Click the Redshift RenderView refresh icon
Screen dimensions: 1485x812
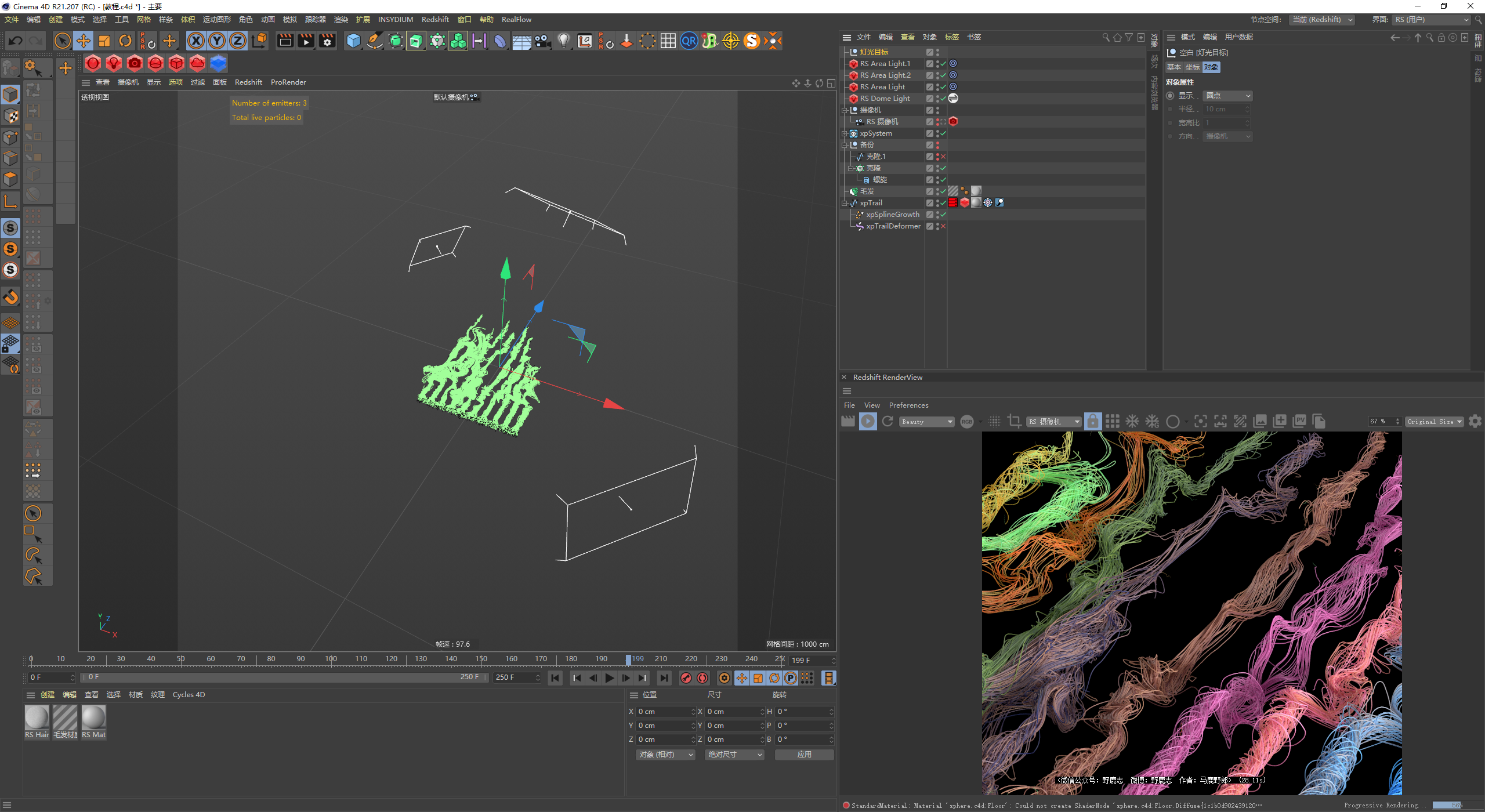pyautogui.click(x=888, y=422)
